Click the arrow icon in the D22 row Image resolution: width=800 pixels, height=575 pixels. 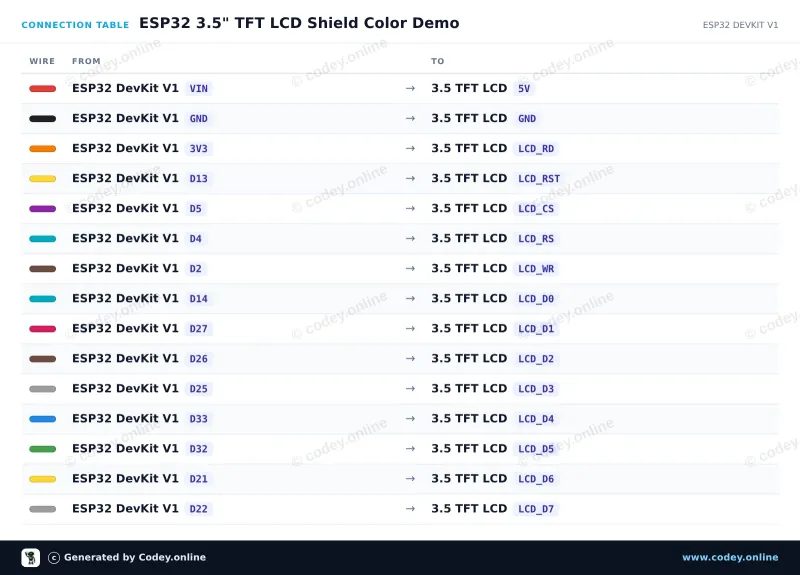point(410,509)
